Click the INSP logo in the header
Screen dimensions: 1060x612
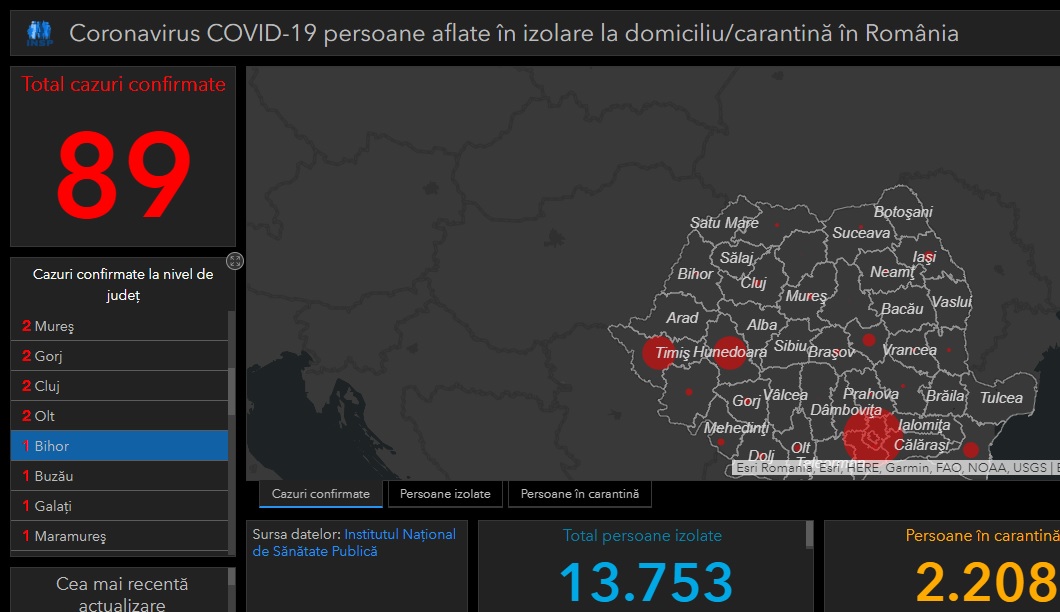[38, 34]
